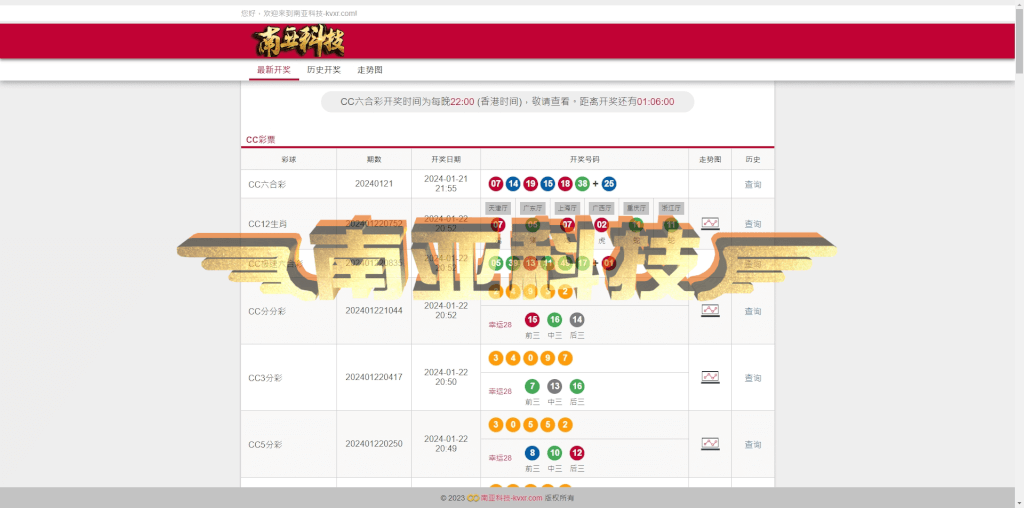This screenshot has width=1024, height=508.
Task: Click red ball 07 in CC六合彩 row
Action: [x=496, y=184]
